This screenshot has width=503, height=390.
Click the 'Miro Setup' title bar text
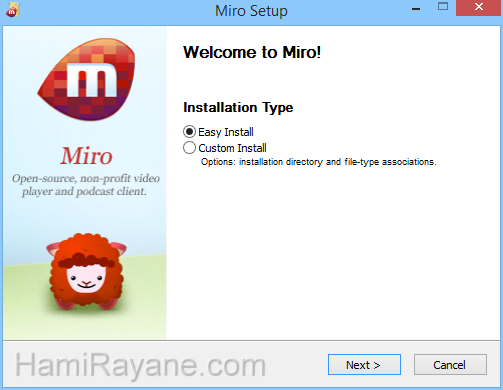click(251, 11)
